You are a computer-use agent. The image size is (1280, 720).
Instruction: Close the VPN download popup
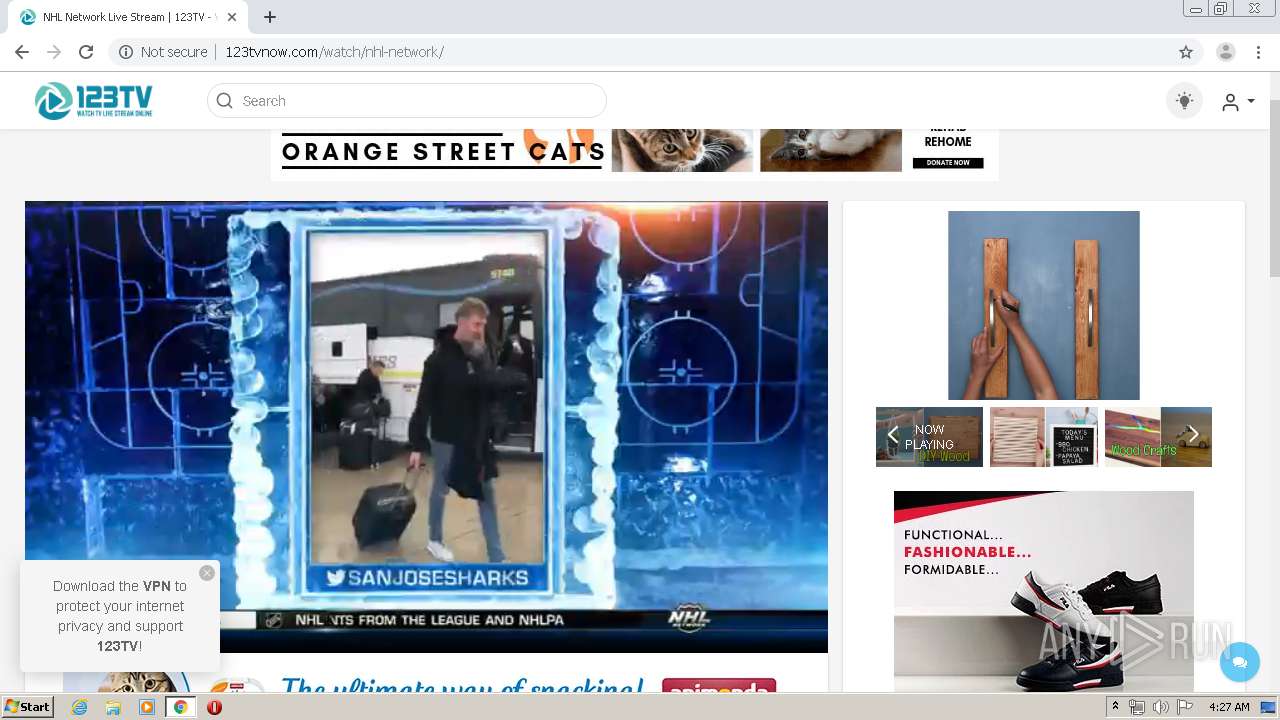pos(207,573)
